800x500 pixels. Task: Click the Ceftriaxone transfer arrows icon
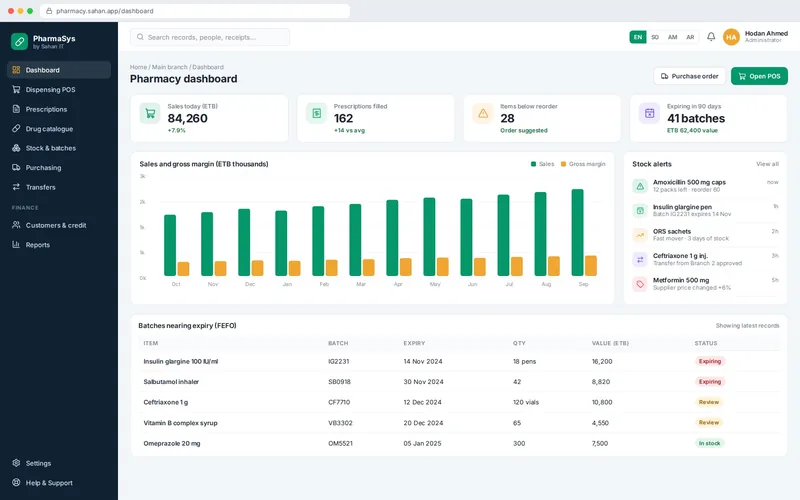coord(640,259)
